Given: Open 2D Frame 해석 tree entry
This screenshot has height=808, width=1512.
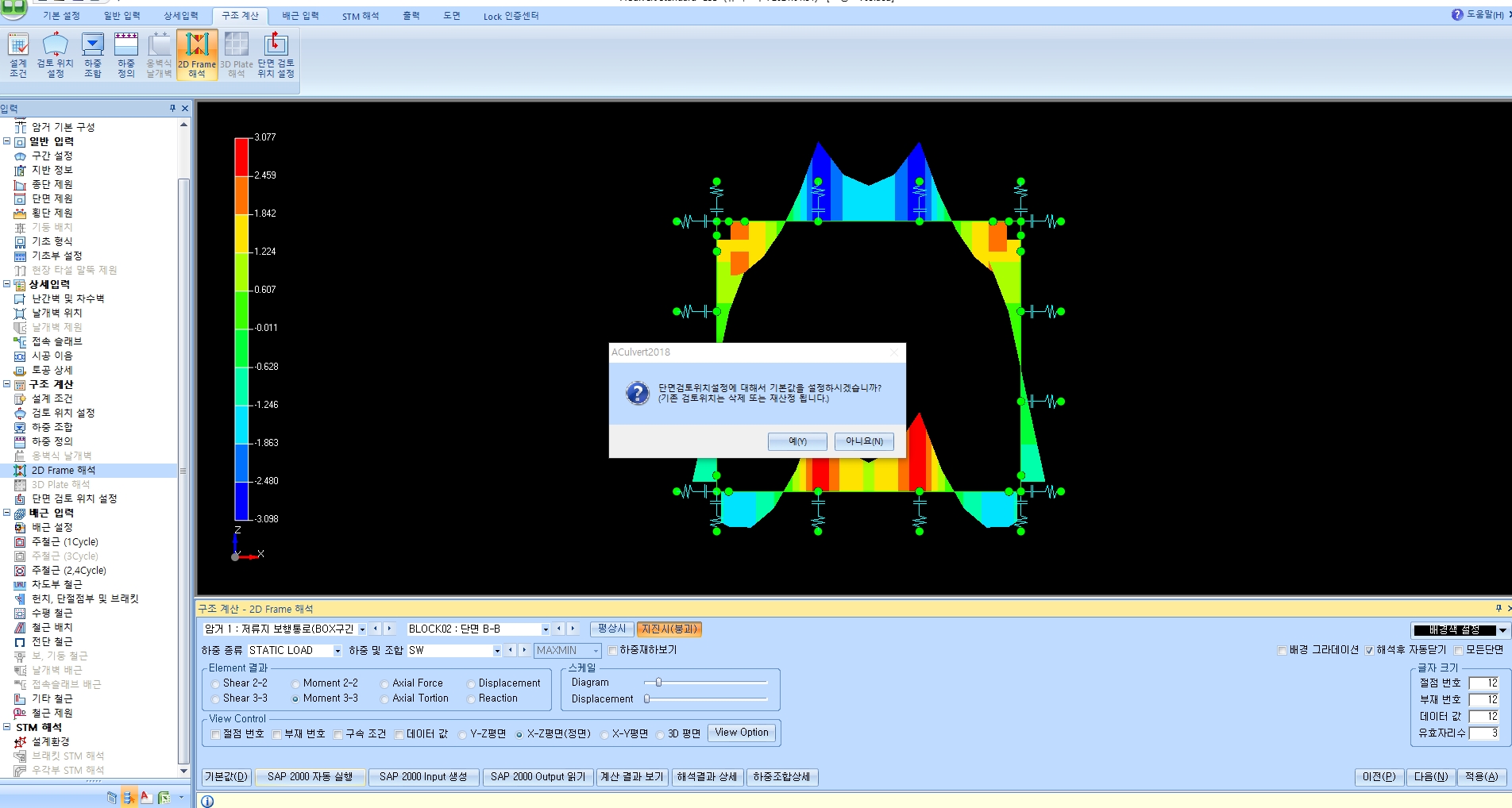Looking at the screenshot, I should click(63, 471).
